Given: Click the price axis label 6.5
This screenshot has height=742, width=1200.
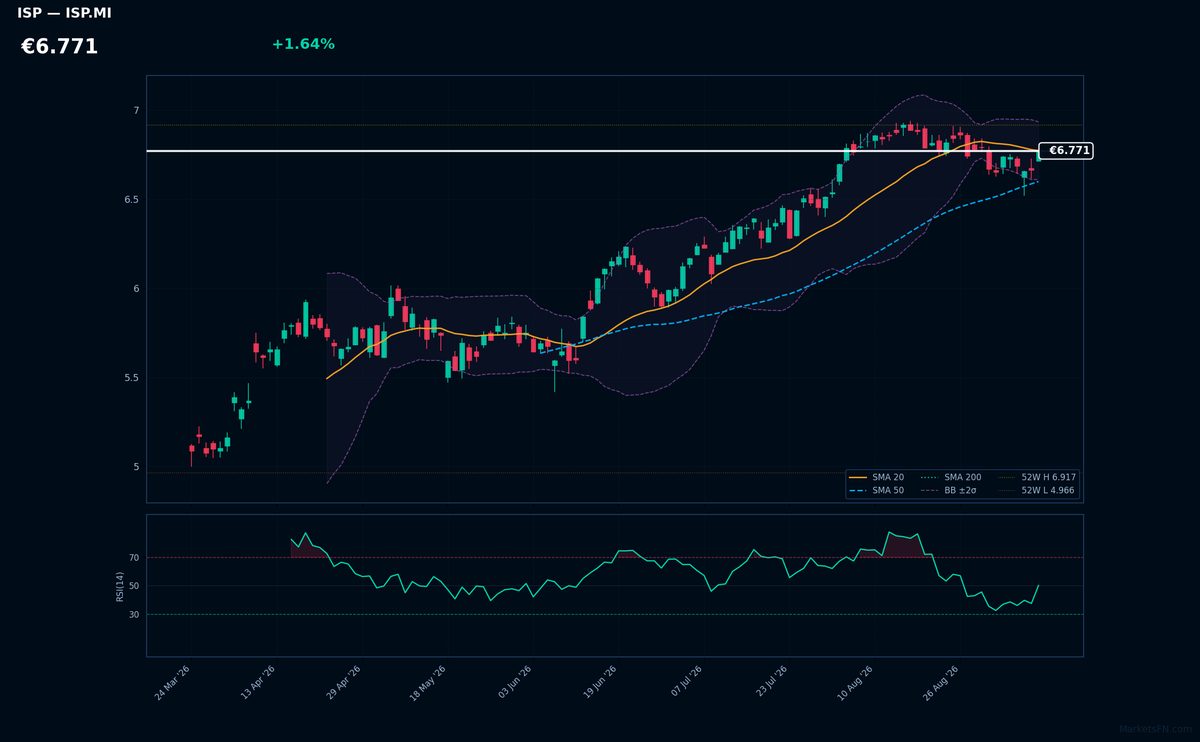Looking at the screenshot, I should pyautogui.click(x=131, y=200).
